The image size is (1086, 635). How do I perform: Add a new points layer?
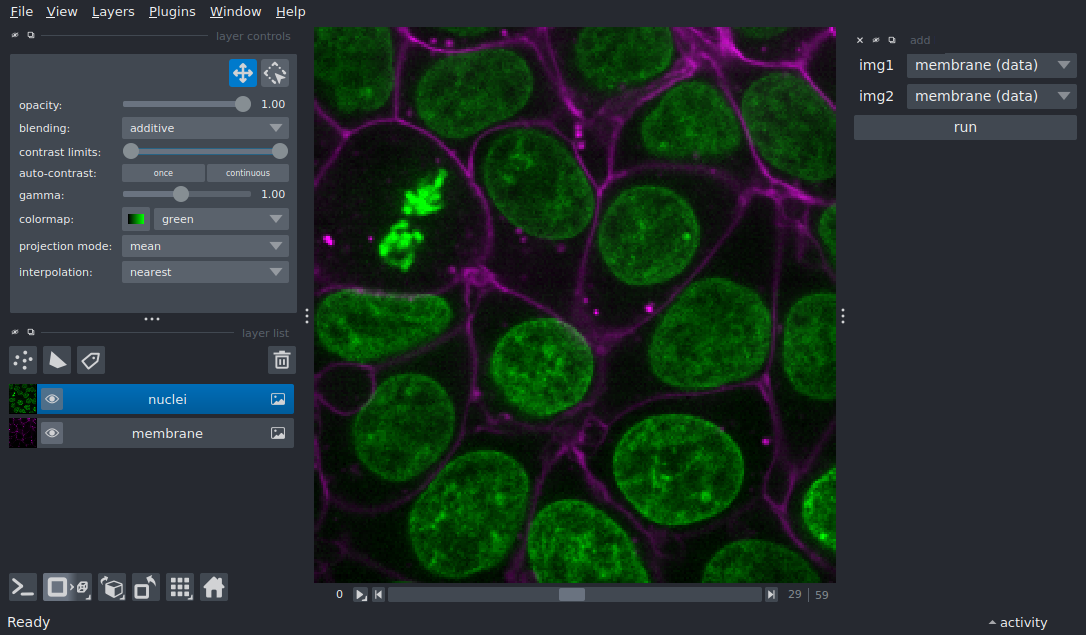pos(23,360)
